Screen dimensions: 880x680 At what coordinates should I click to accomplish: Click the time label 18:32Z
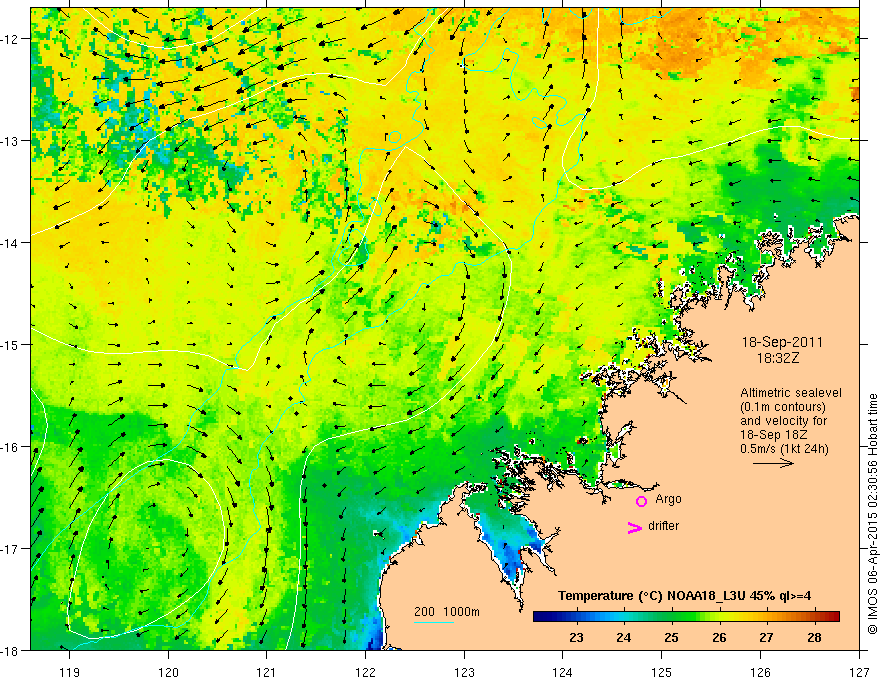pyautogui.click(x=777, y=358)
